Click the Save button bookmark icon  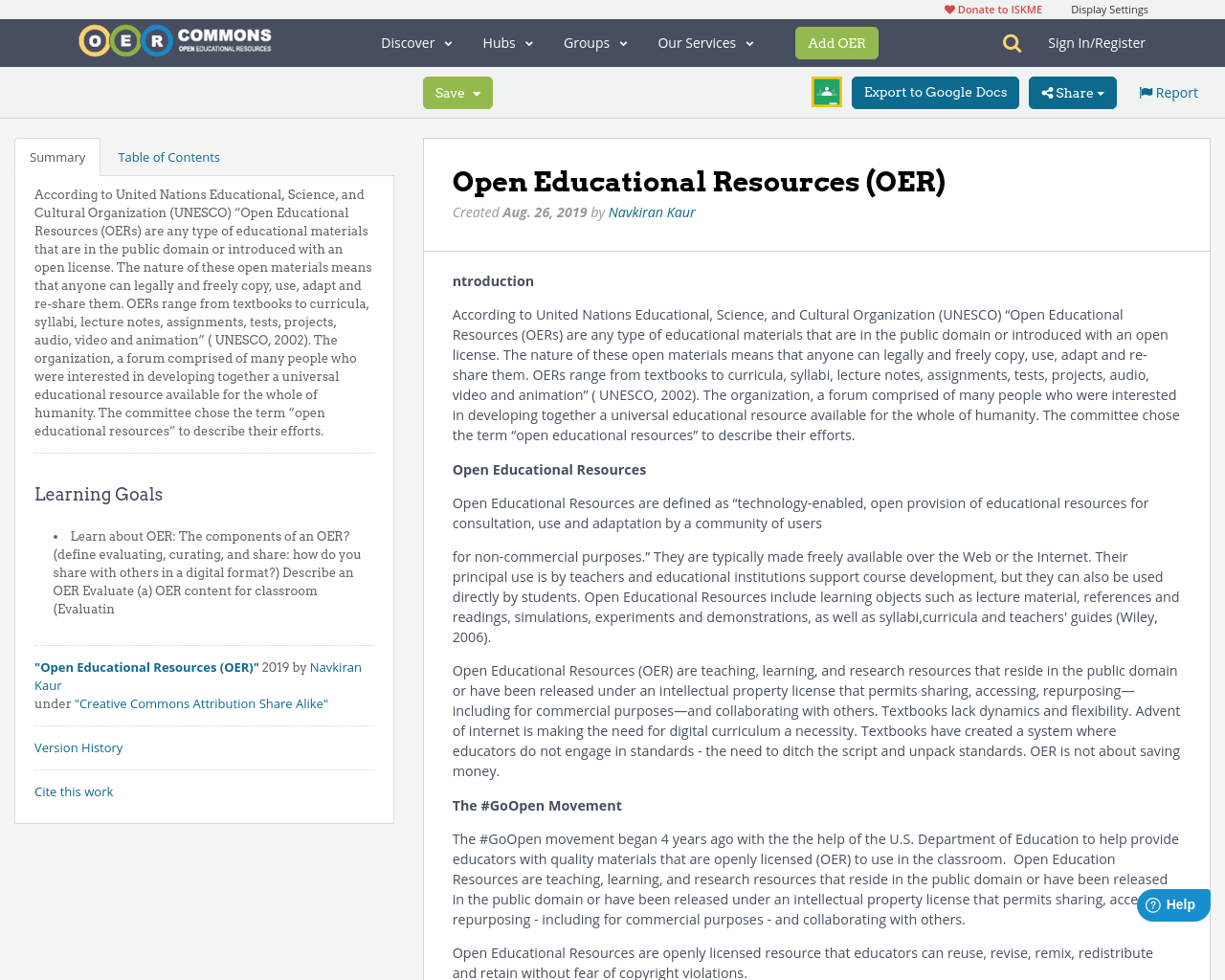(448, 92)
